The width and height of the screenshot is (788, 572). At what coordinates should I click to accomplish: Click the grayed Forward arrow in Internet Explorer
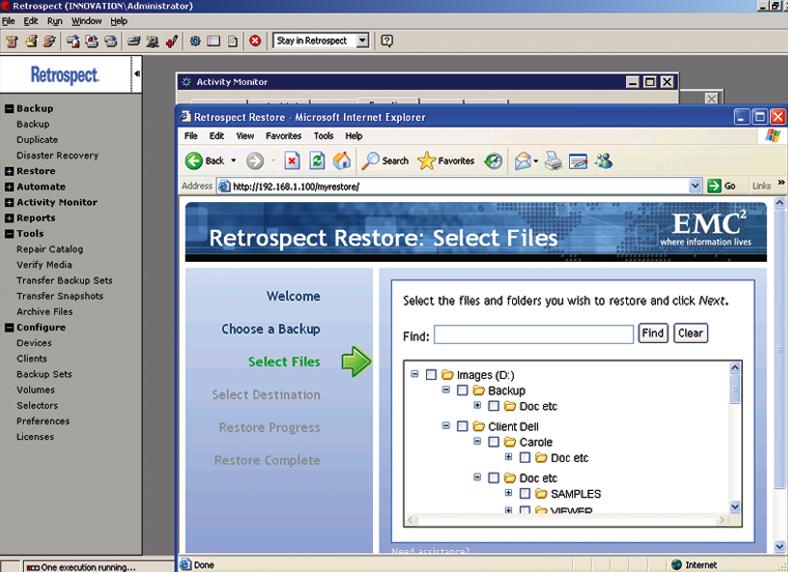(255, 161)
